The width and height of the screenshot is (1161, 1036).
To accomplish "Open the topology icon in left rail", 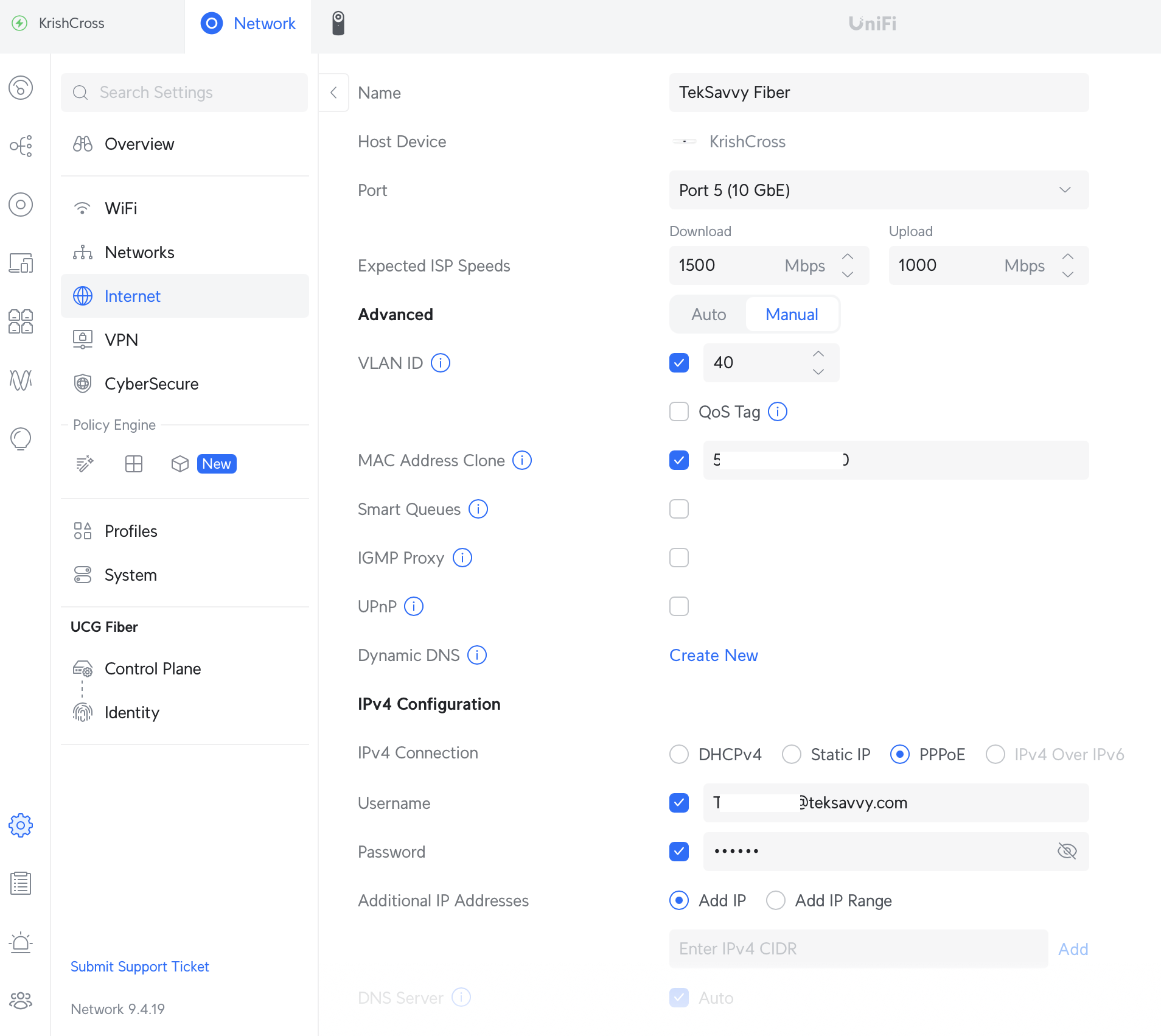I will click(x=21, y=146).
